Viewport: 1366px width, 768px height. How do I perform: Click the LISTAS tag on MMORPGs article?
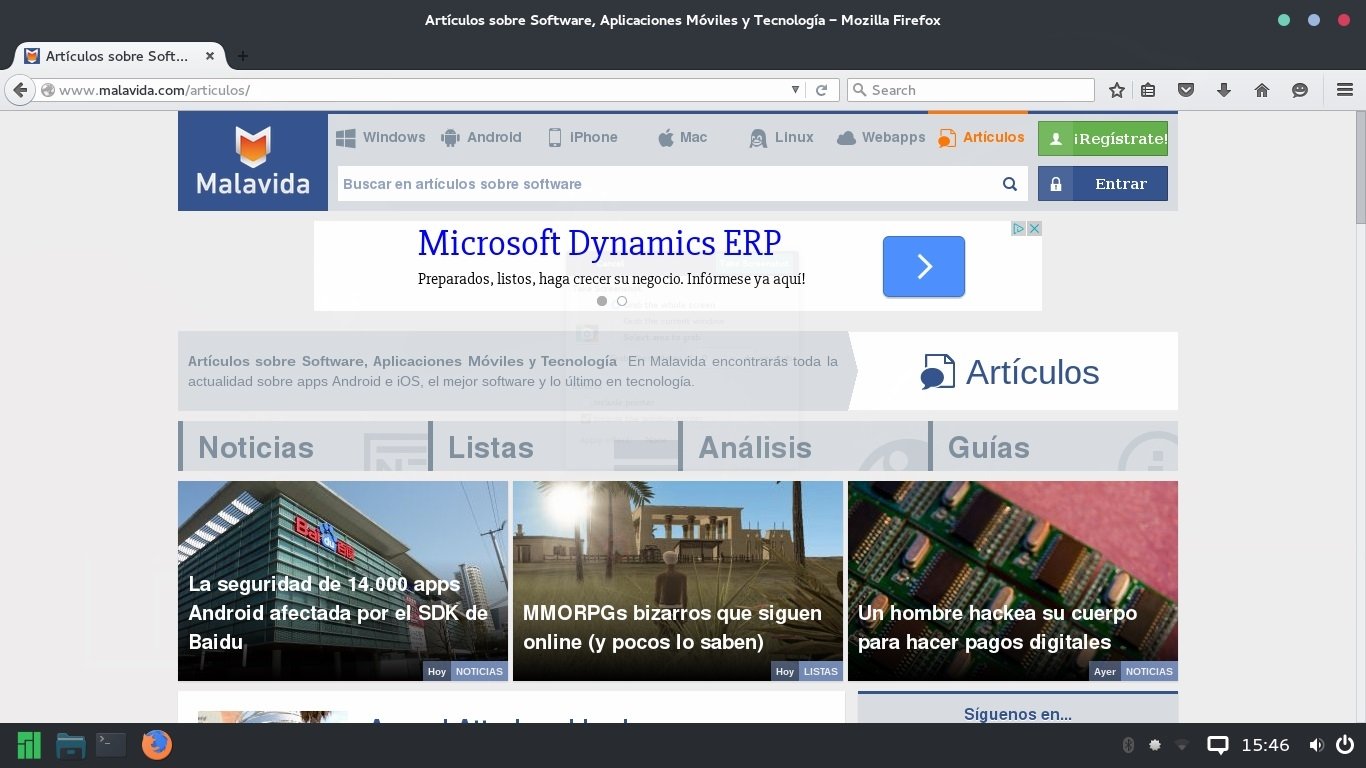[x=821, y=671]
